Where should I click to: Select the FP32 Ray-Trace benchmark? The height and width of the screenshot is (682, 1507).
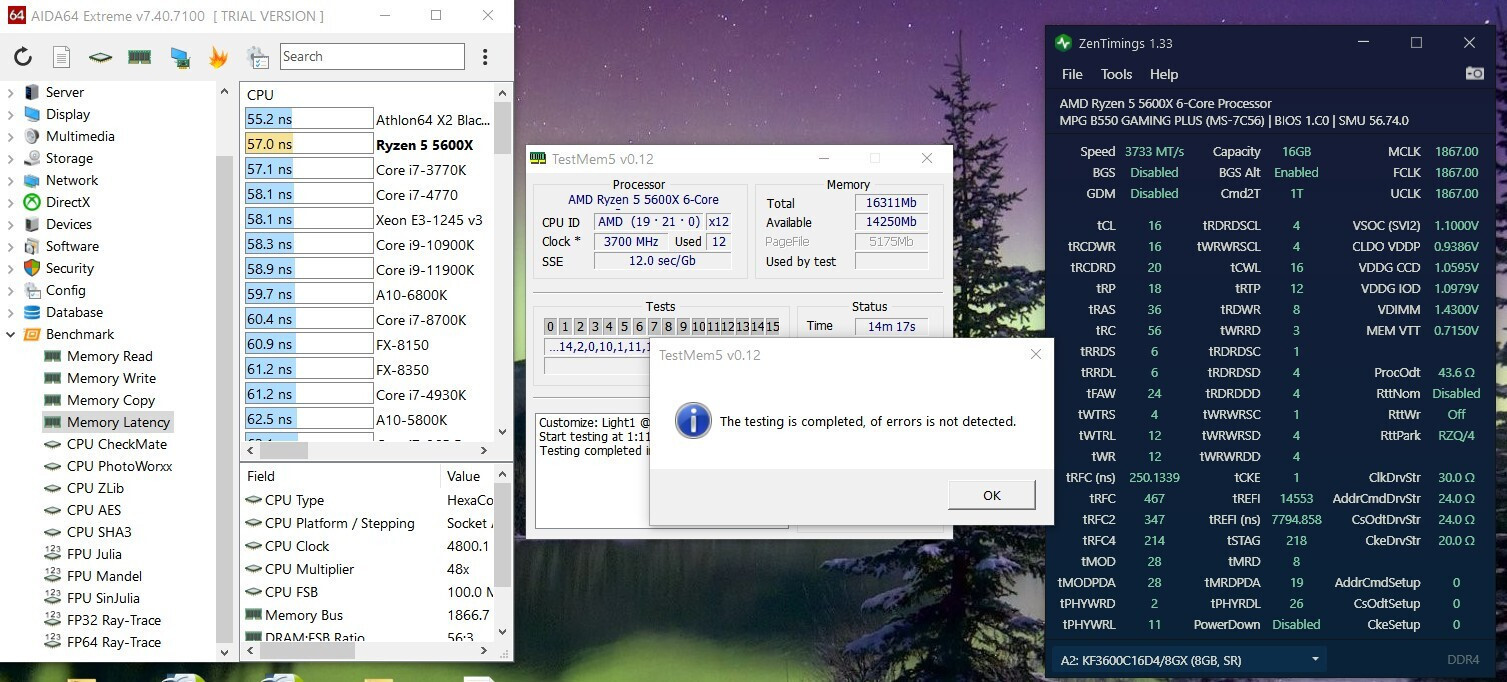114,620
